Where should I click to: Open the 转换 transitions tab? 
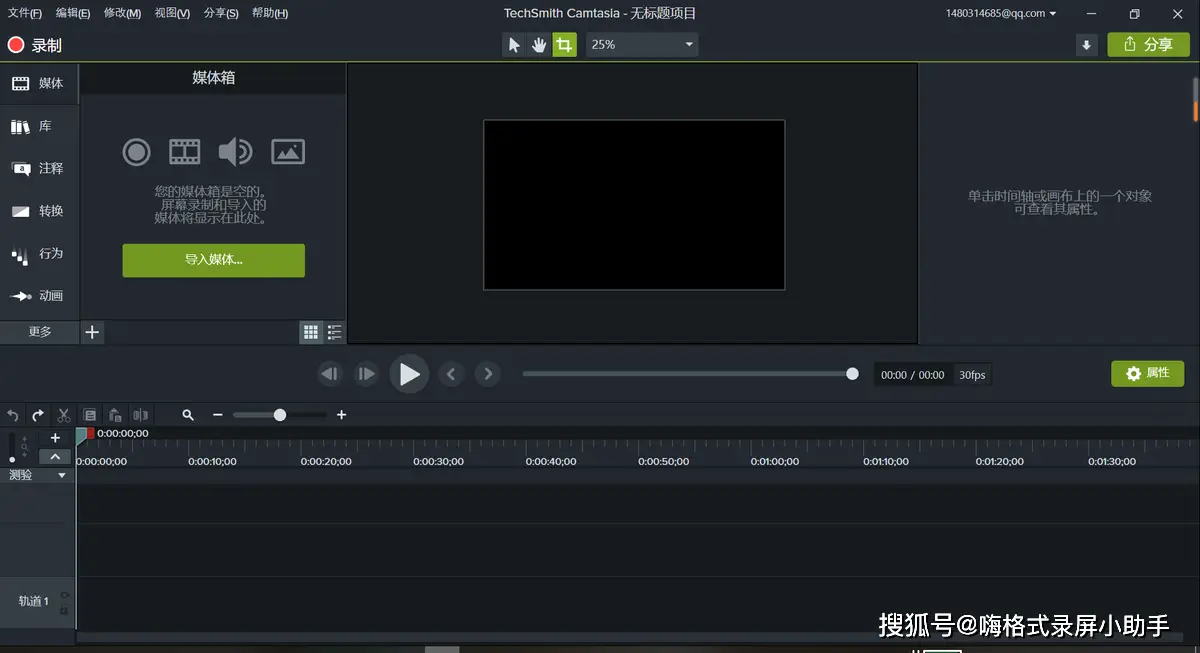(39, 211)
